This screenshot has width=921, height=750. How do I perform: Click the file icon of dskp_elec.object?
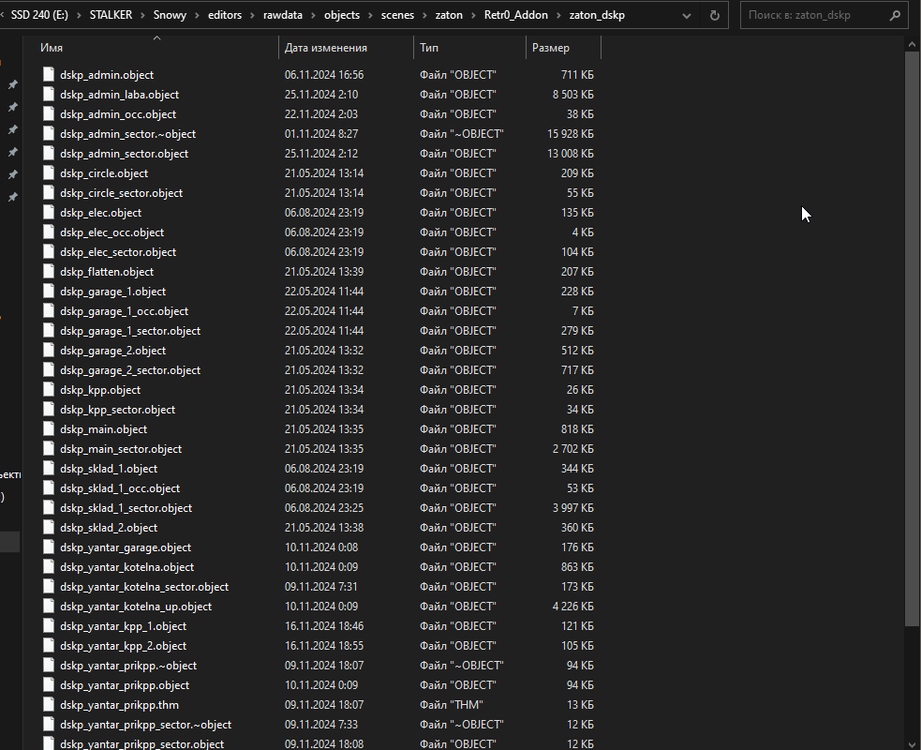49,213
